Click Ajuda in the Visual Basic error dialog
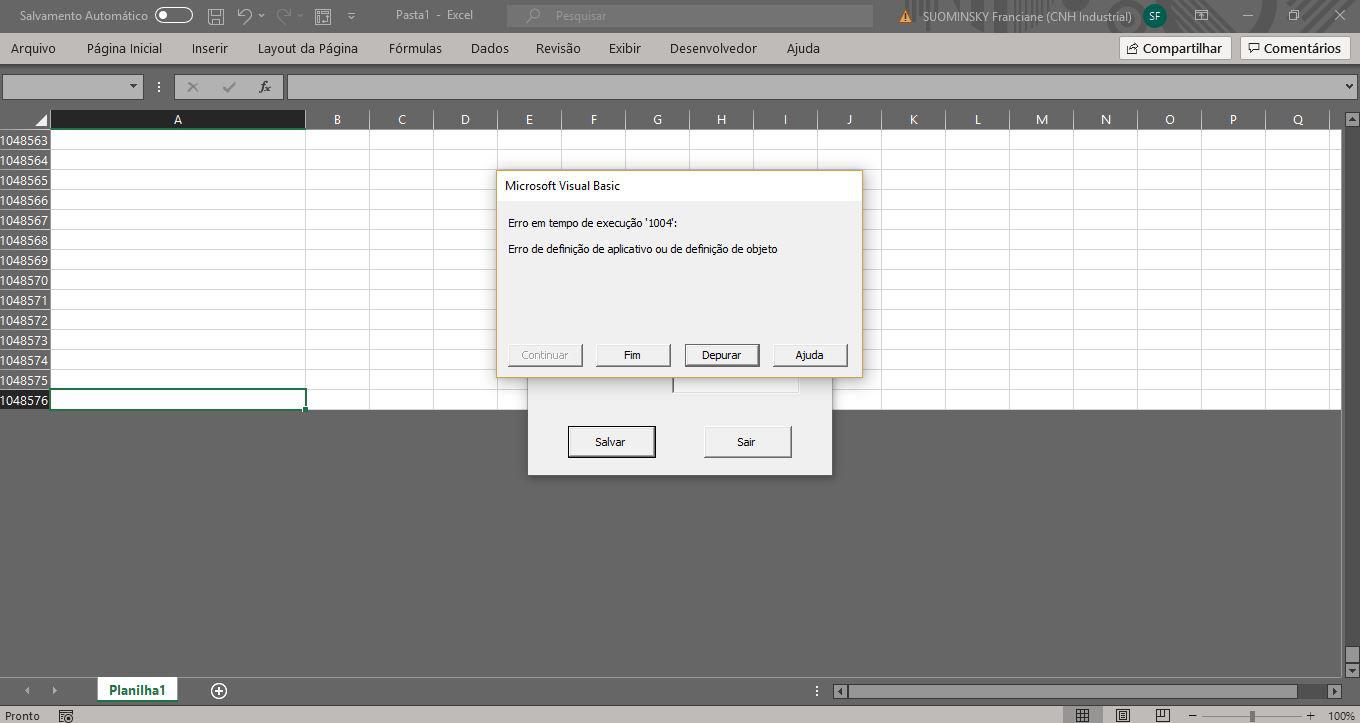 (x=810, y=355)
